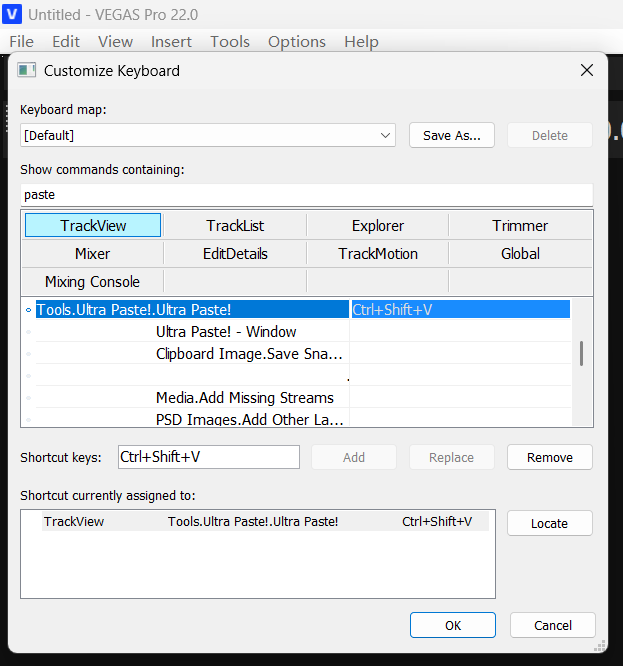Click the Locate button
This screenshot has width=623, height=666.
click(x=549, y=523)
